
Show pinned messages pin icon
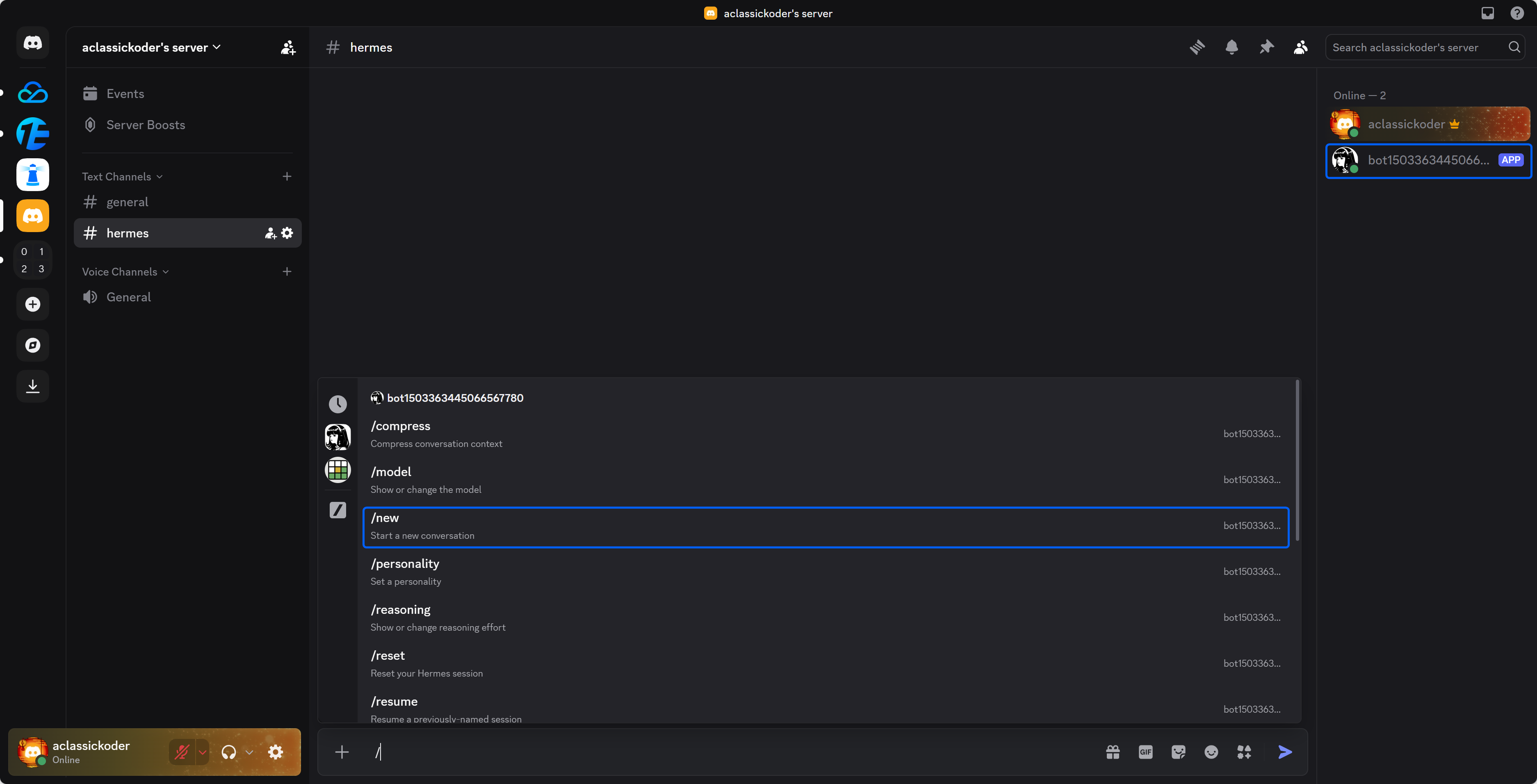tap(1266, 47)
